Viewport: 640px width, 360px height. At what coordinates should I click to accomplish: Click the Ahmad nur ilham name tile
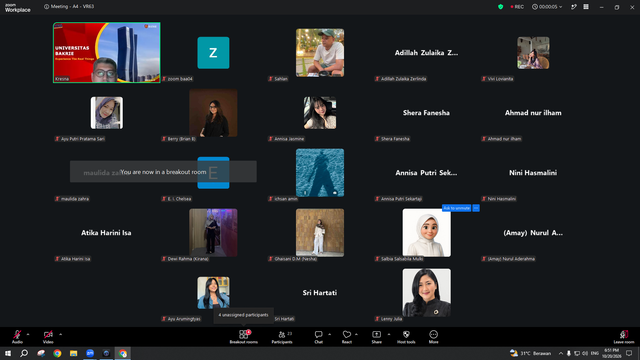533,113
